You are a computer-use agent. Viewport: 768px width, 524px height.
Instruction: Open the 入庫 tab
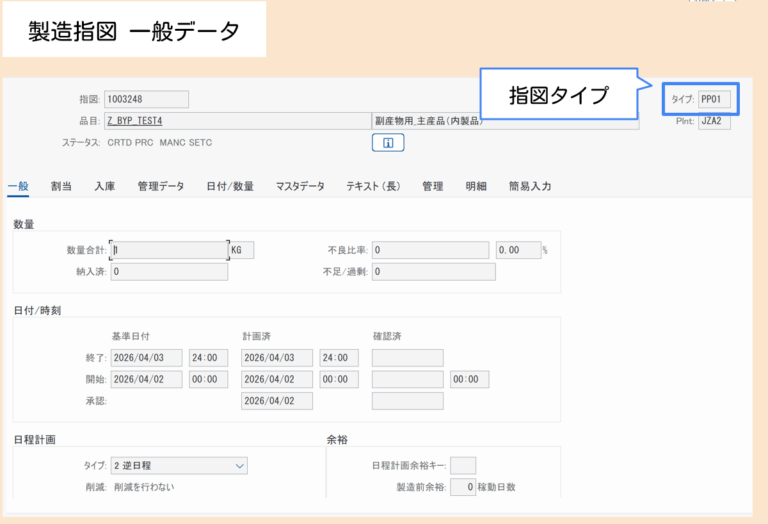coord(105,186)
